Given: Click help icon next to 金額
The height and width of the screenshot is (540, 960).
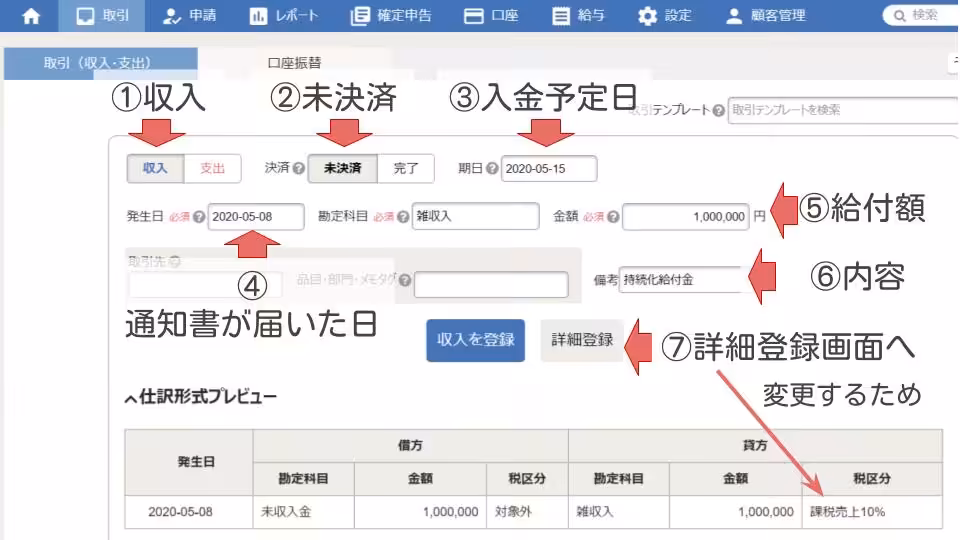Looking at the screenshot, I should pos(613,217).
